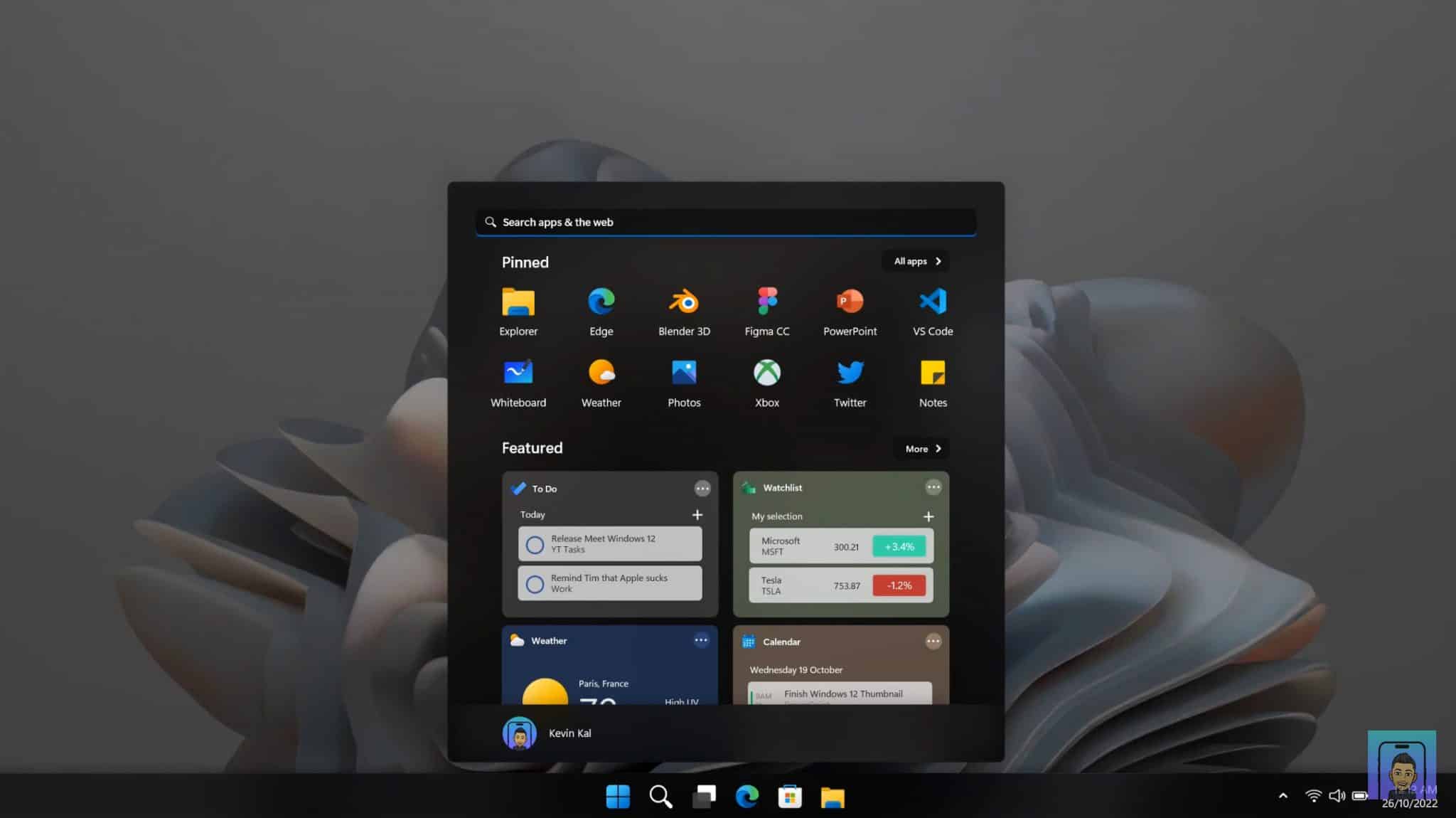Open the Watchlist widget options menu
The width and height of the screenshot is (1456, 818).
click(933, 487)
